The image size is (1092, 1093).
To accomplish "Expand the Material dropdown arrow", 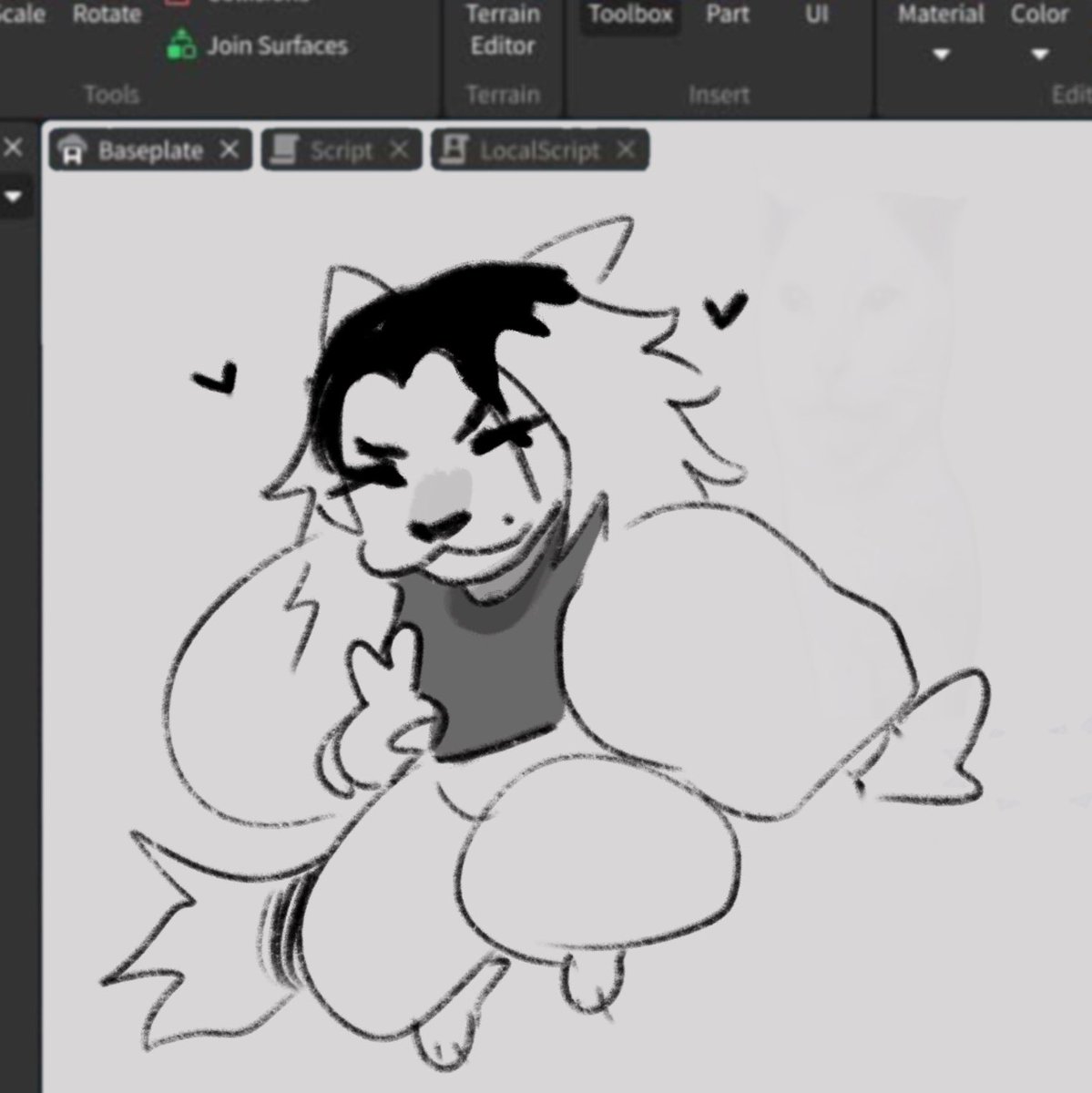I will pos(942,55).
